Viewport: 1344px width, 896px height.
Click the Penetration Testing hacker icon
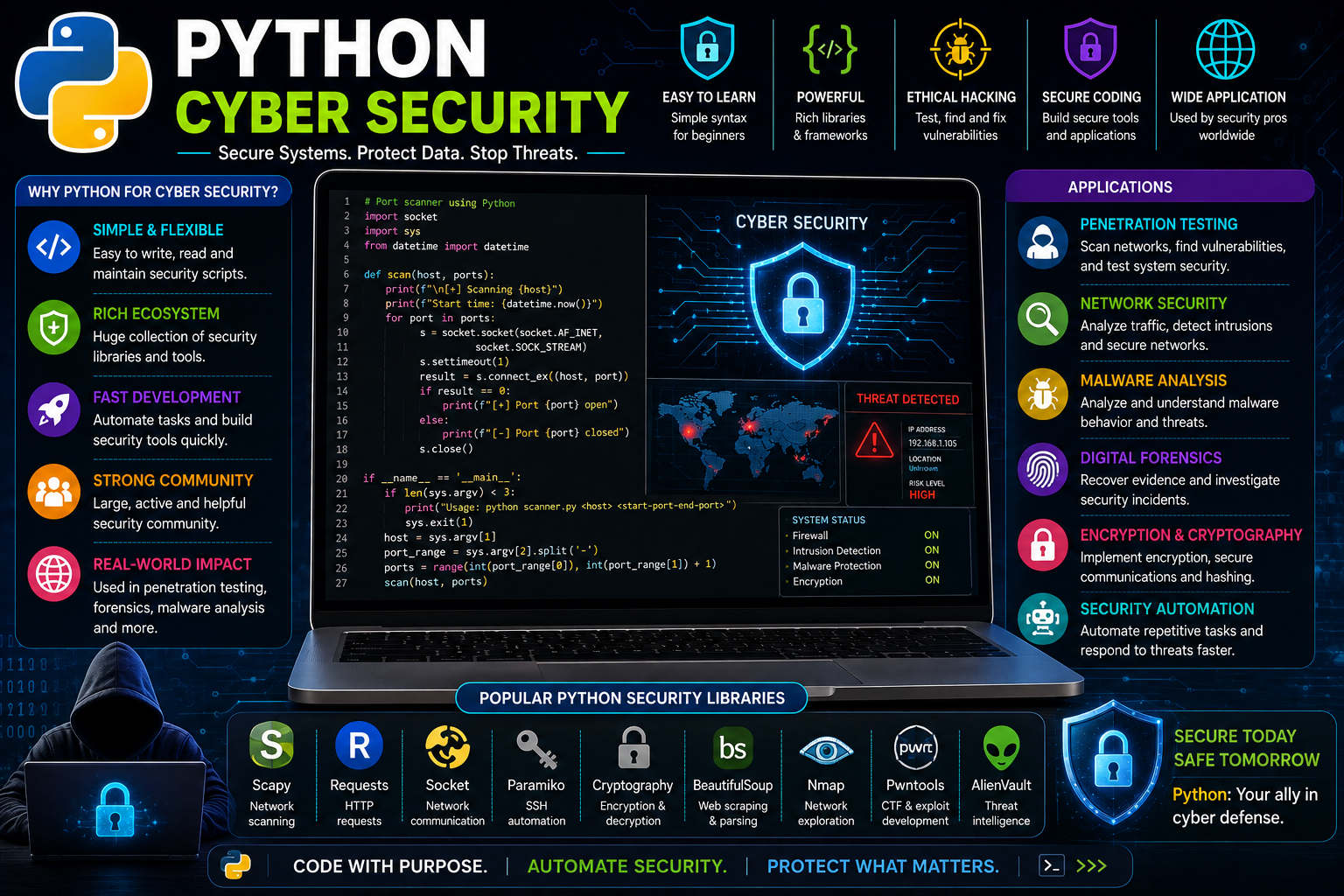coord(1042,242)
